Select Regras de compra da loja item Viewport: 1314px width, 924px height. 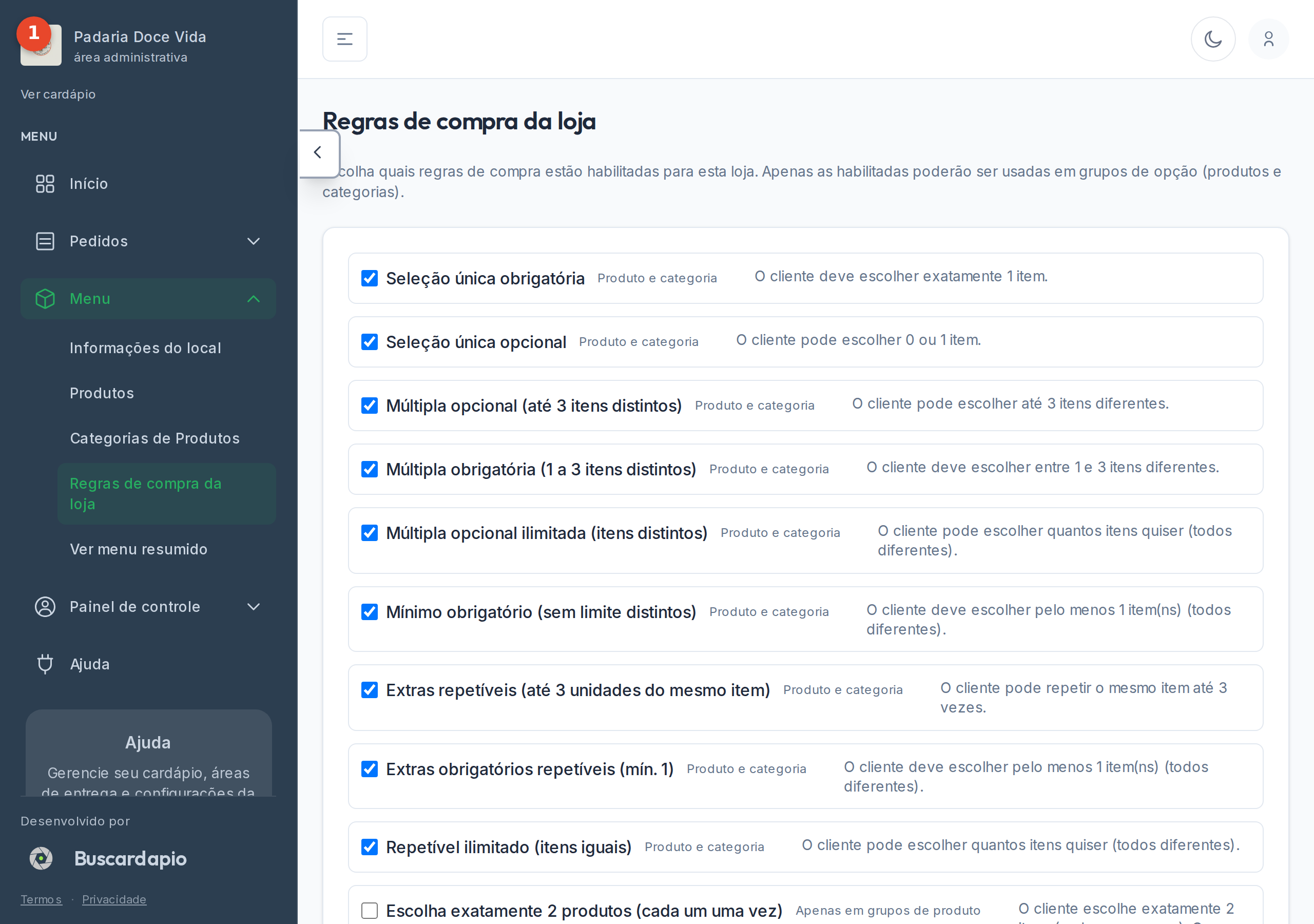pos(166,493)
